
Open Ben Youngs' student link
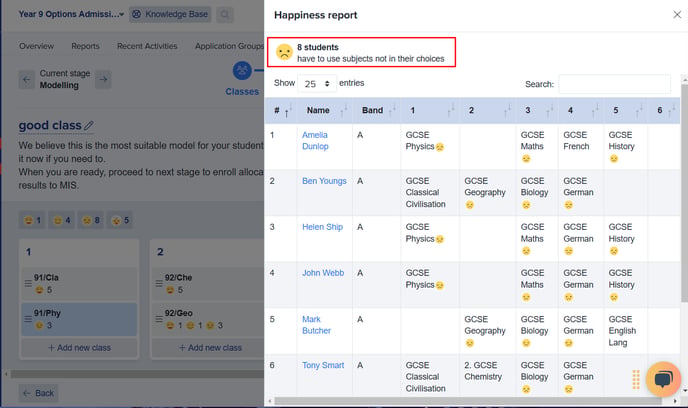click(324, 181)
